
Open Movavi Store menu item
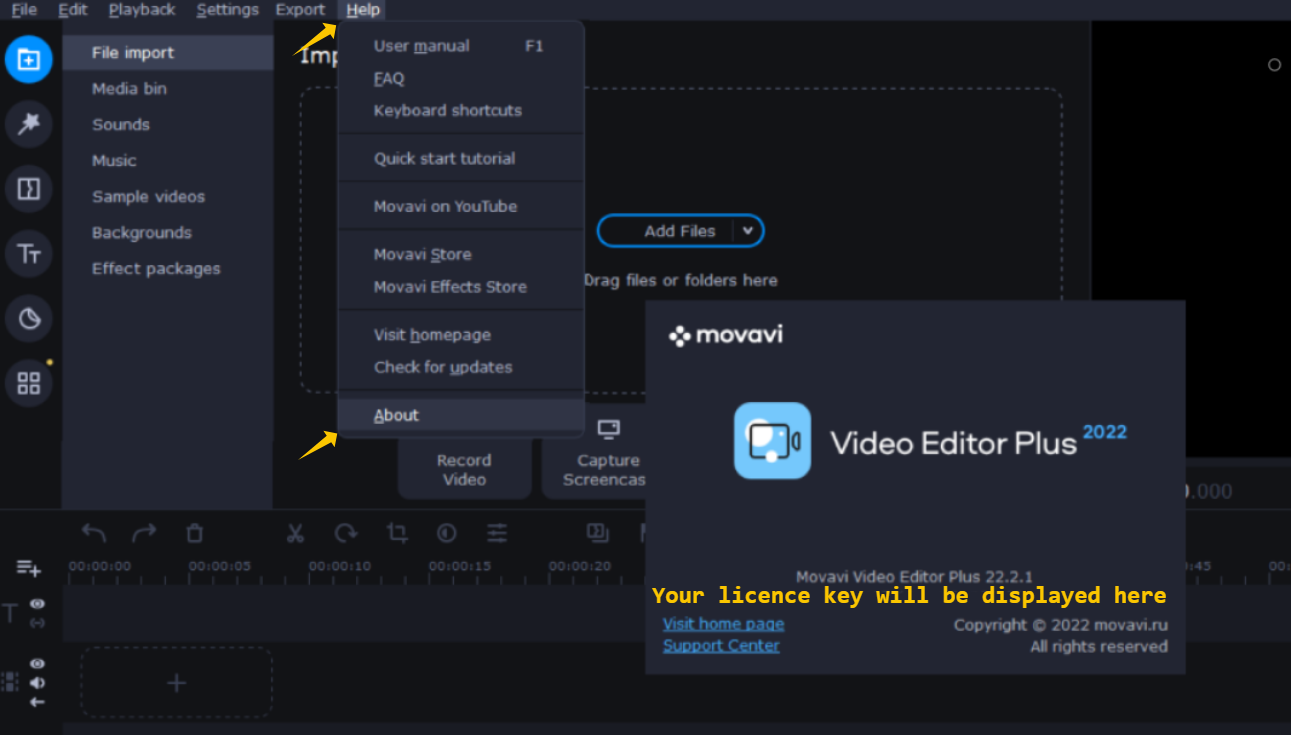pyautogui.click(x=461, y=254)
